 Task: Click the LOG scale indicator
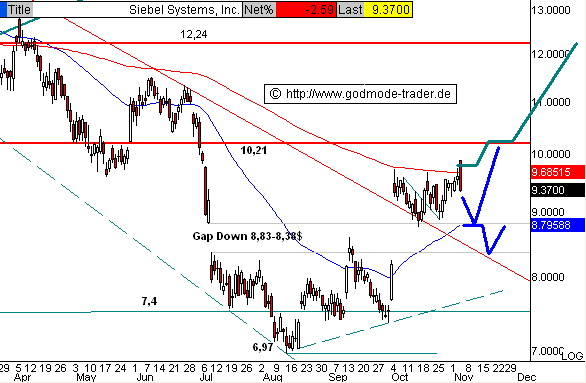point(573,356)
